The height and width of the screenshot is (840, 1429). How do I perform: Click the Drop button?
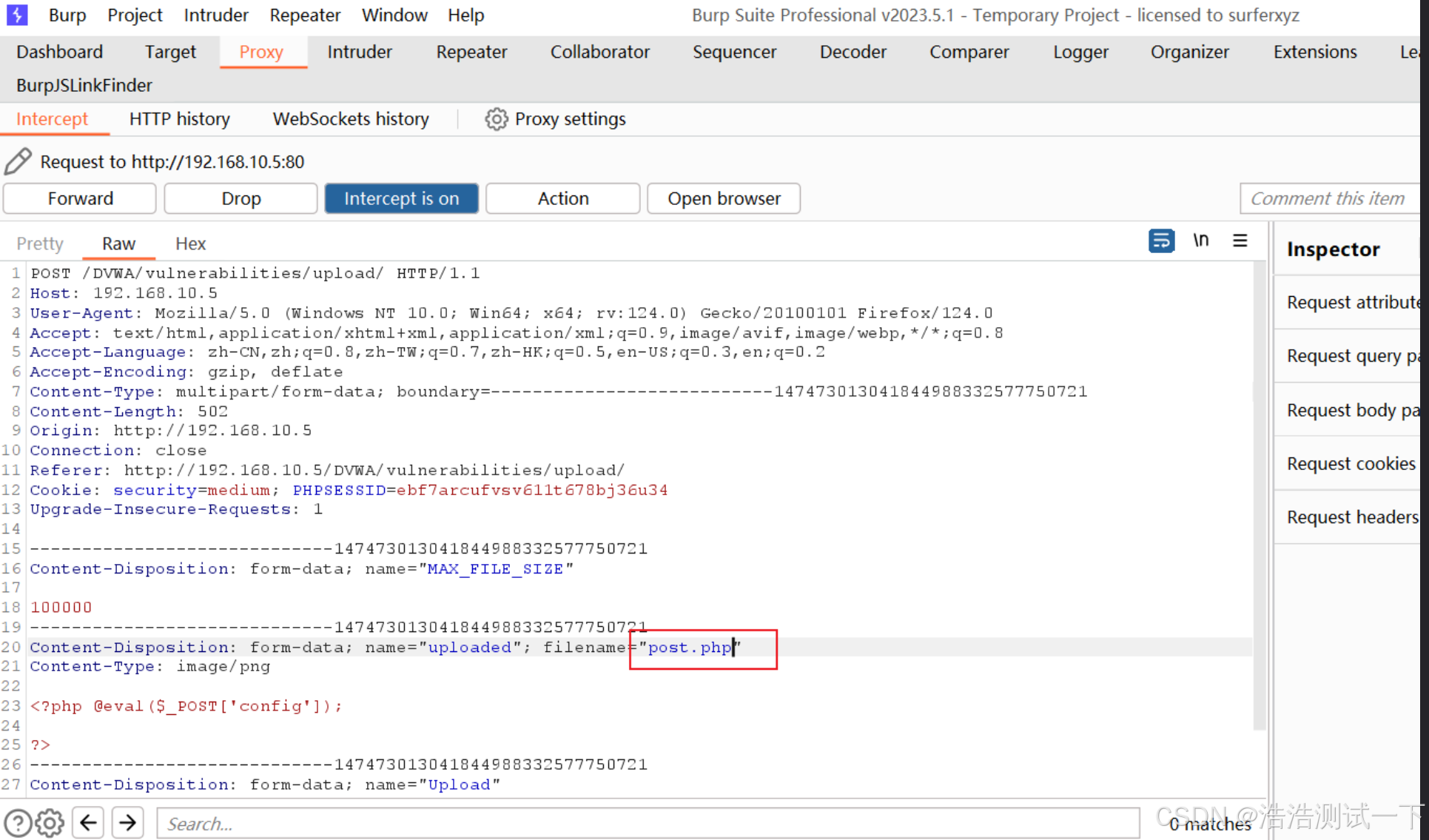click(x=241, y=198)
